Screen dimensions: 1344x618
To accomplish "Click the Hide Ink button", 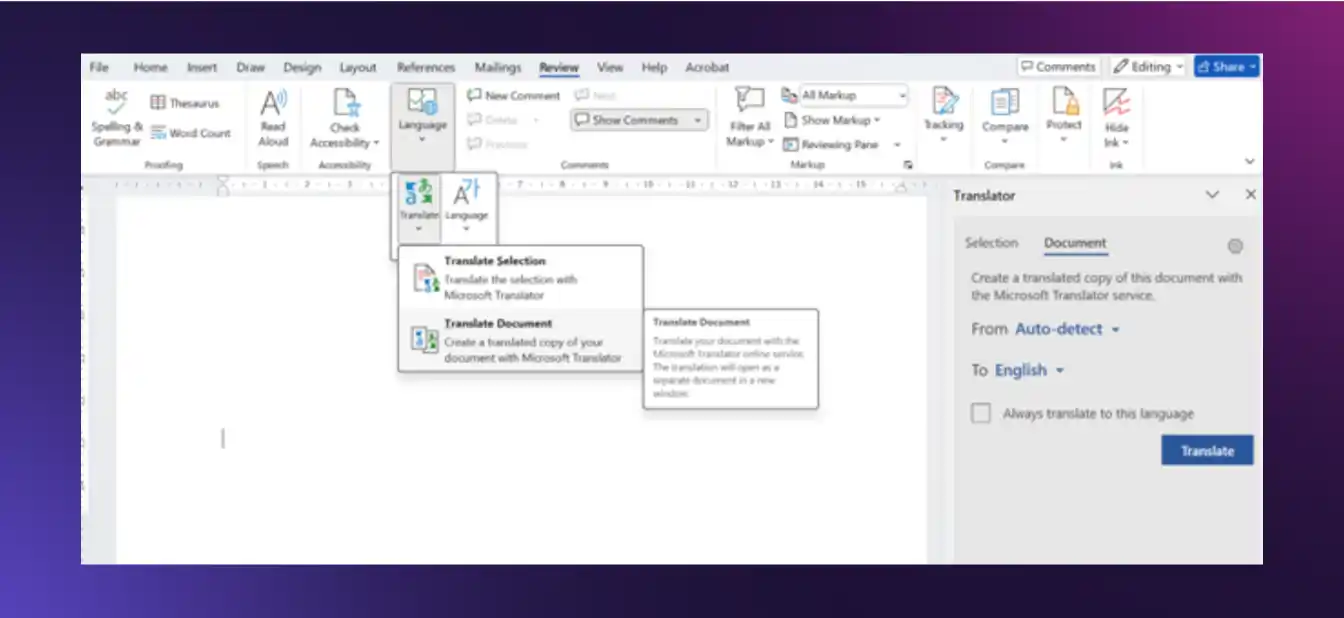I will point(1117,119).
